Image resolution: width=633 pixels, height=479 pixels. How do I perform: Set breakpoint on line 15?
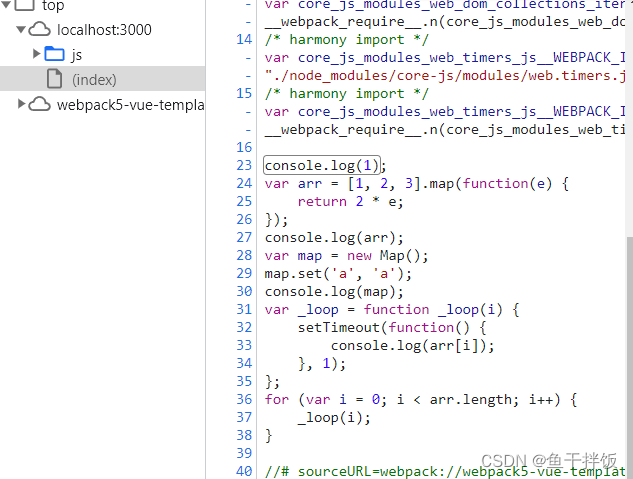pyautogui.click(x=244, y=94)
